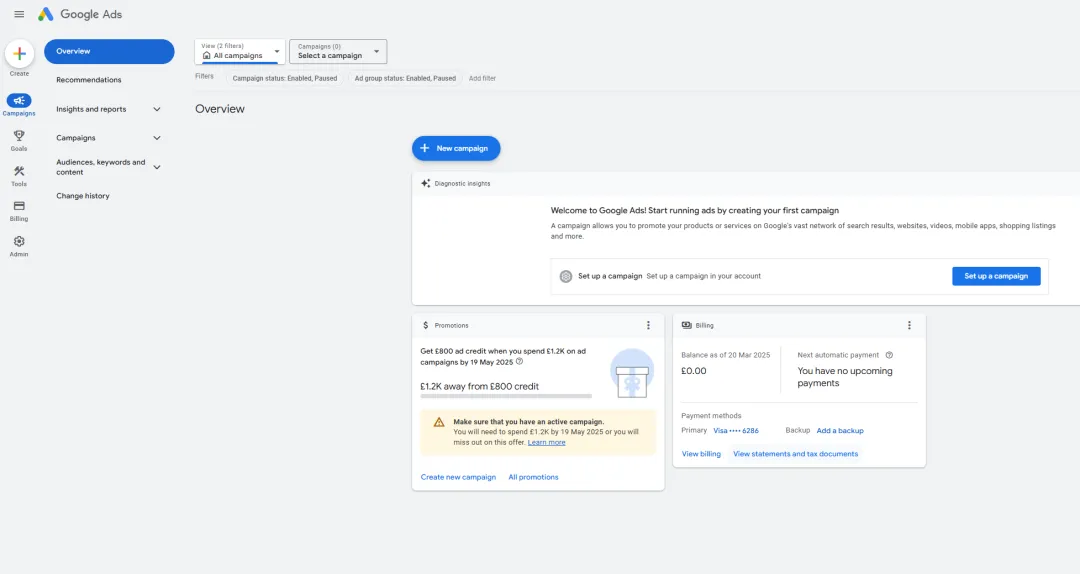The width and height of the screenshot is (1080, 574).
Task: Open View billing link
Action: pos(701,454)
